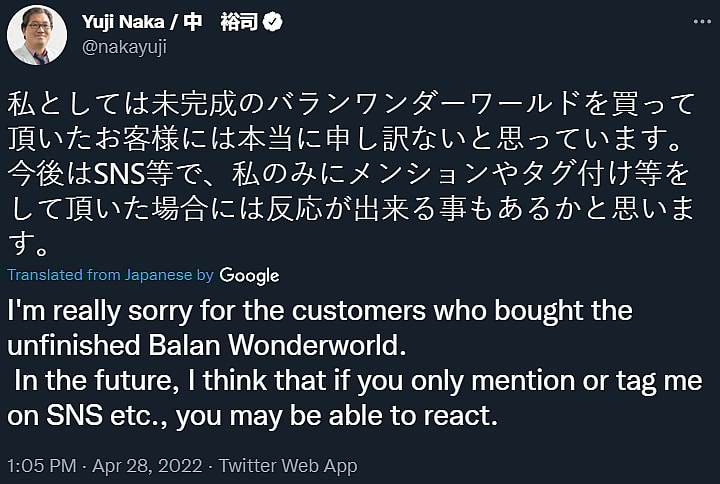The image size is (720, 484).
Task: Click the blue verified badge icon
Action: 272,21
